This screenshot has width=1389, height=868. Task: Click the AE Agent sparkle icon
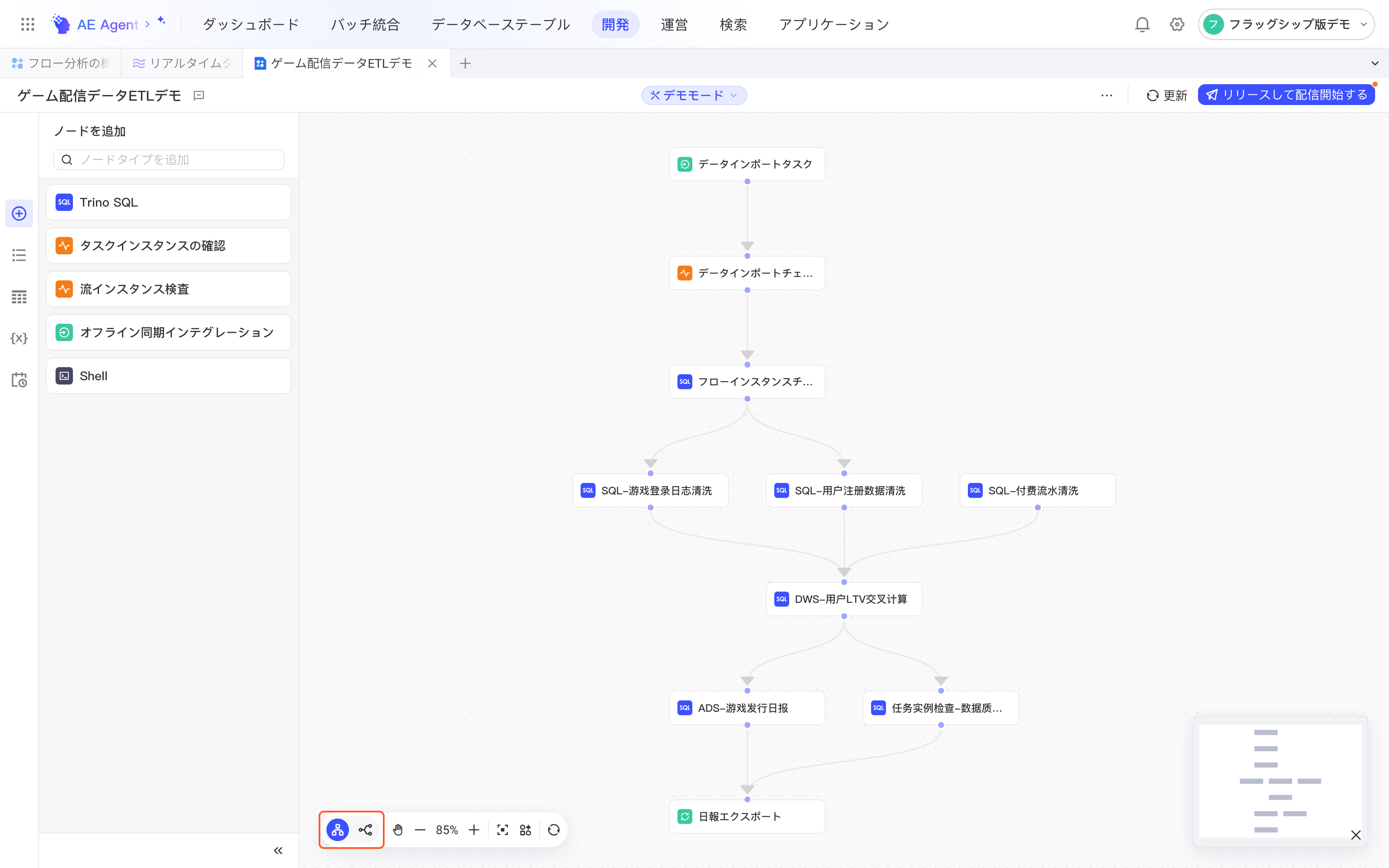tap(161, 21)
